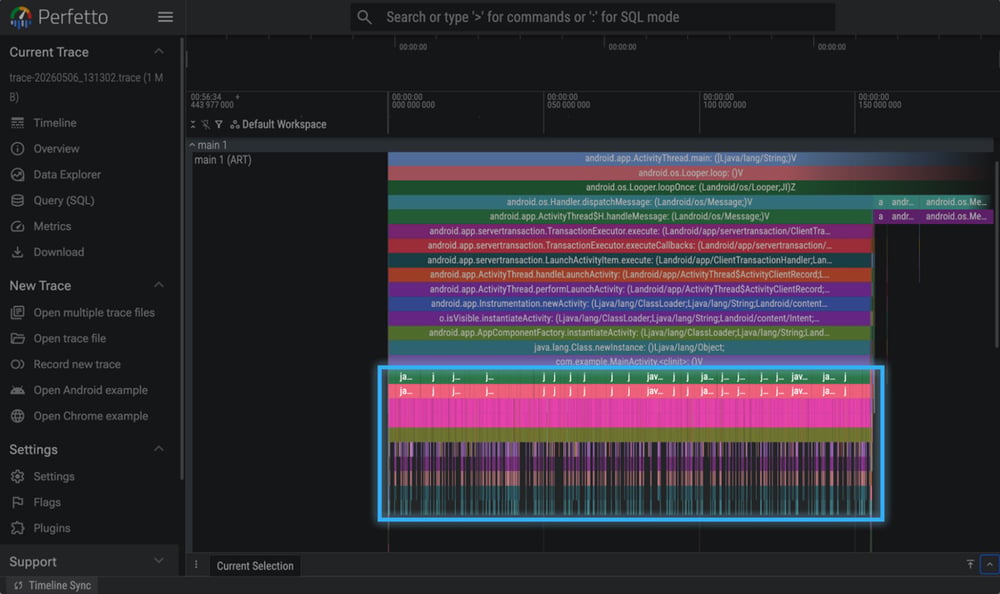Viewport: 1000px width, 594px height.
Task: Select the TransactionExecutor.executeCallbacks slice
Action: click(630, 246)
